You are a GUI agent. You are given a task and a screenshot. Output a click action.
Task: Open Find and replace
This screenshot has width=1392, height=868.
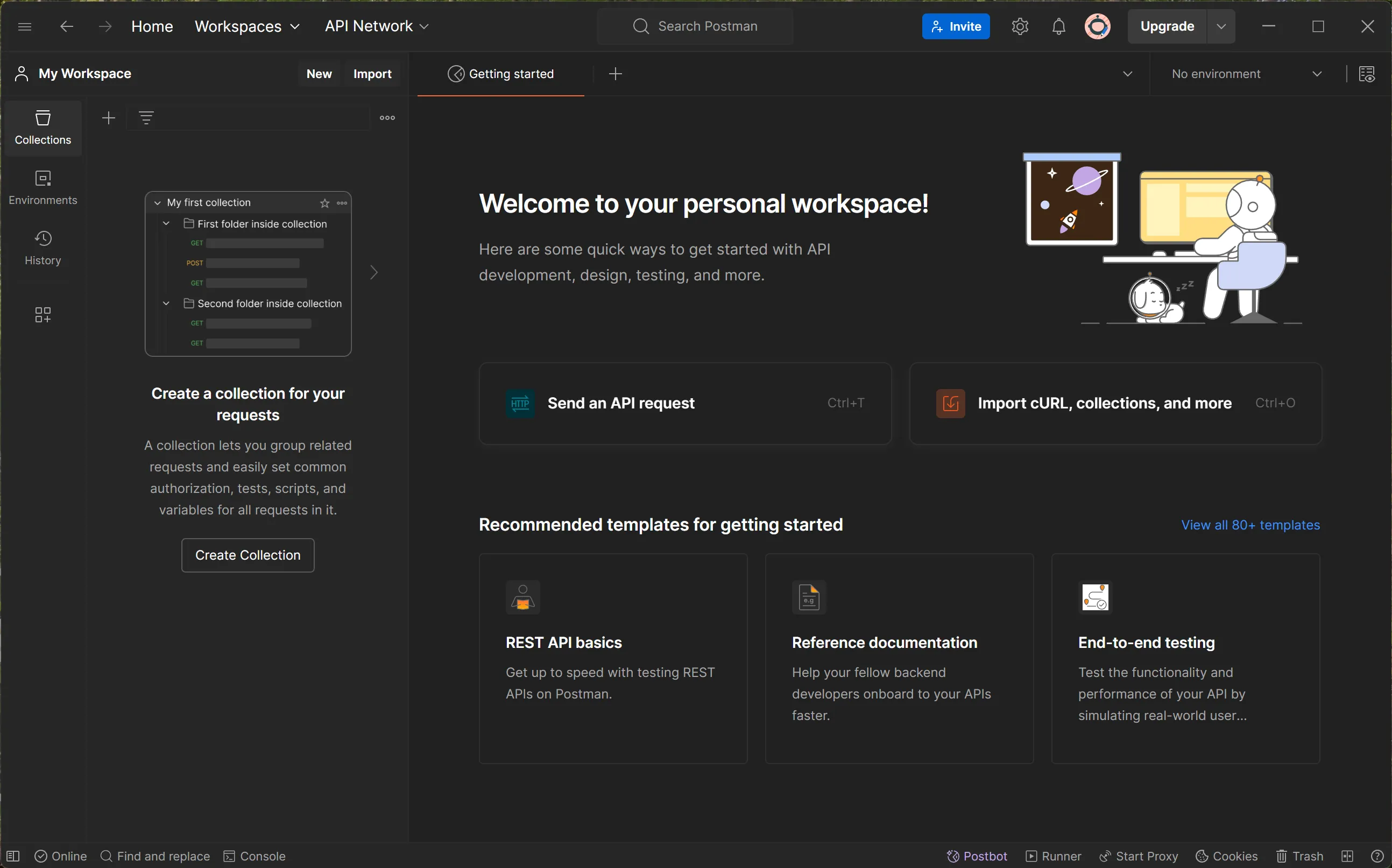click(155, 856)
